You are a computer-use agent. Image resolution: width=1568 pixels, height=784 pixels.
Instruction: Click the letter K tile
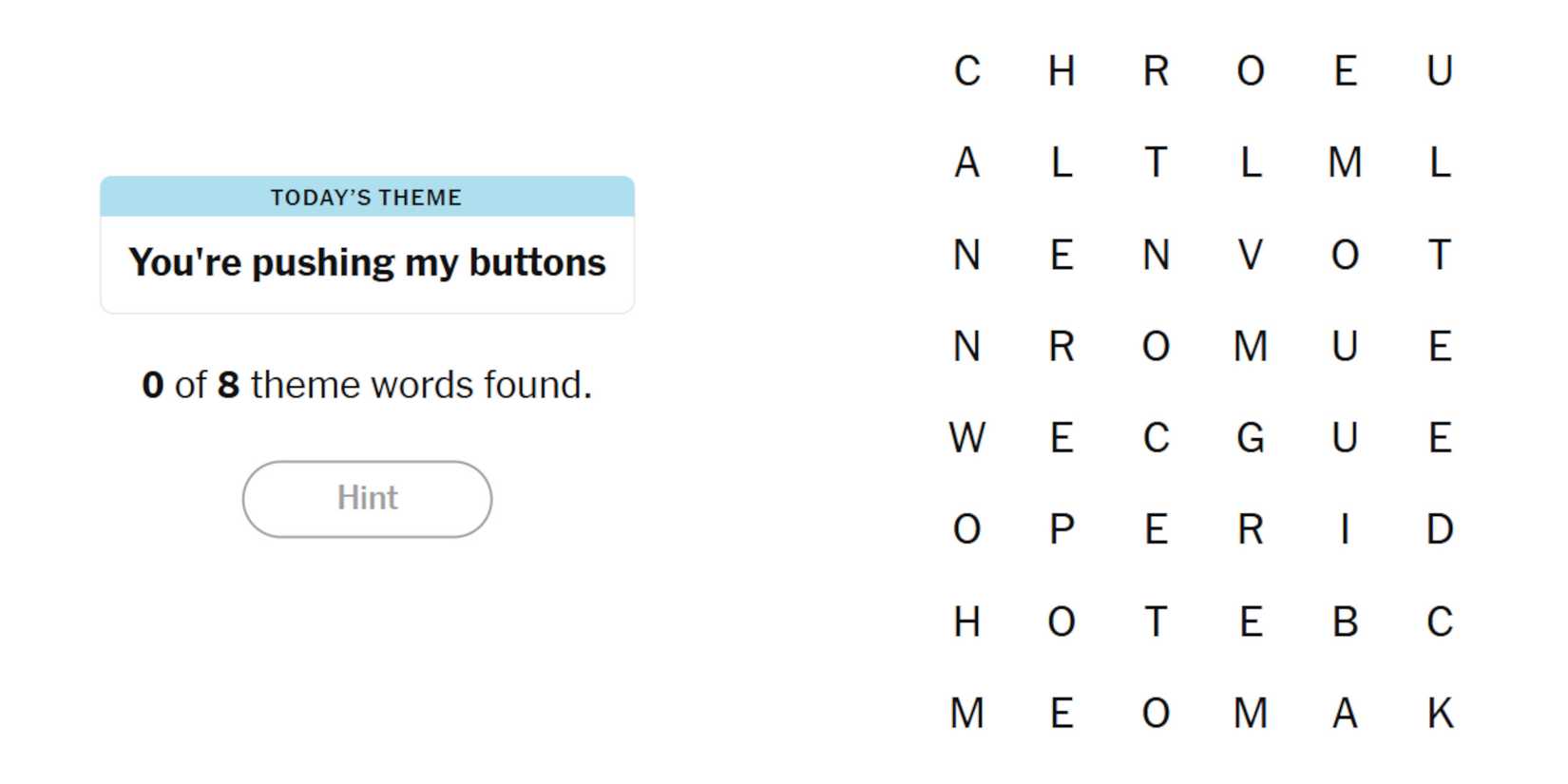(x=1439, y=713)
